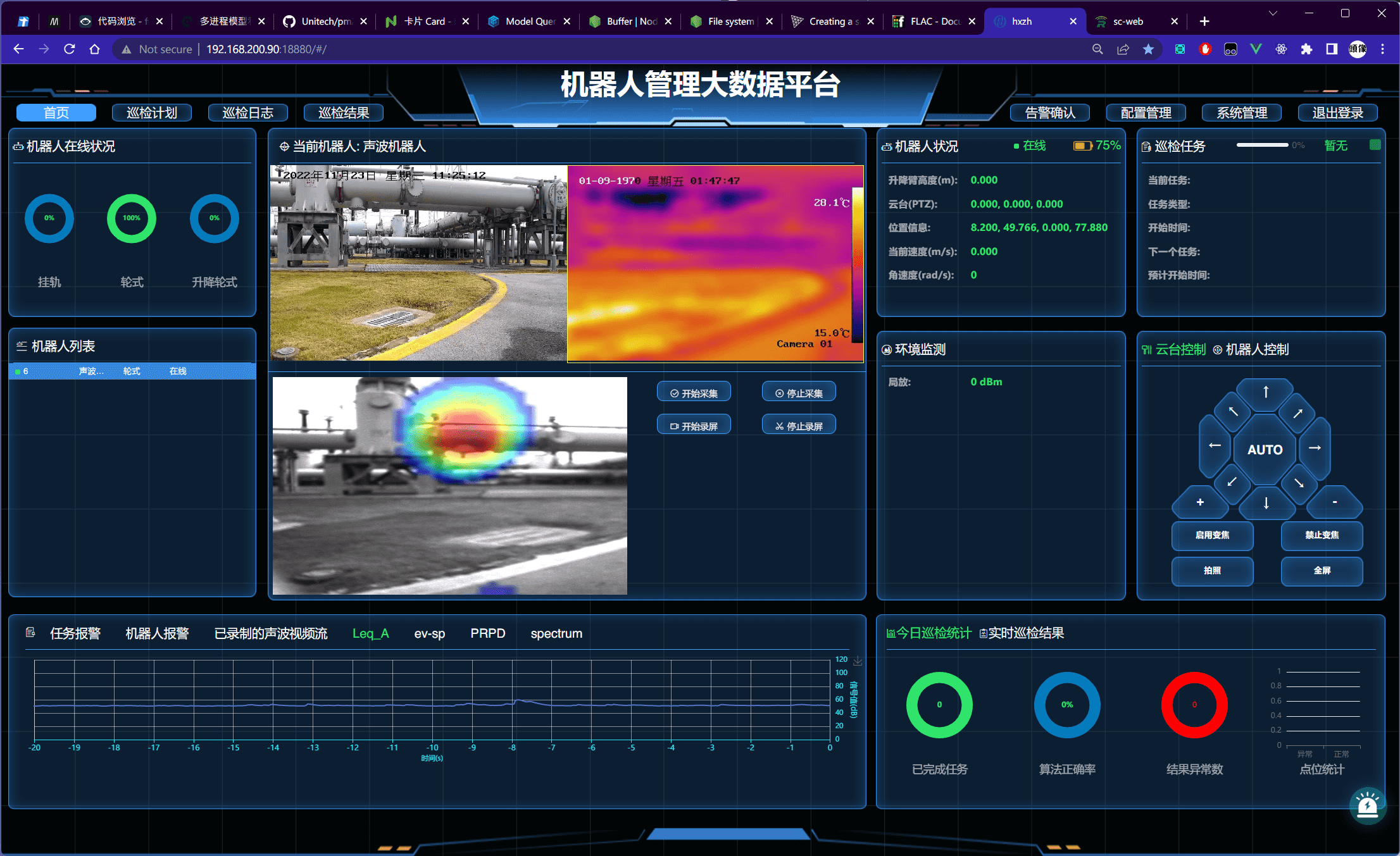Click 禁止变焦 button
The image size is (1400, 856).
click(x=1322, y=535)
